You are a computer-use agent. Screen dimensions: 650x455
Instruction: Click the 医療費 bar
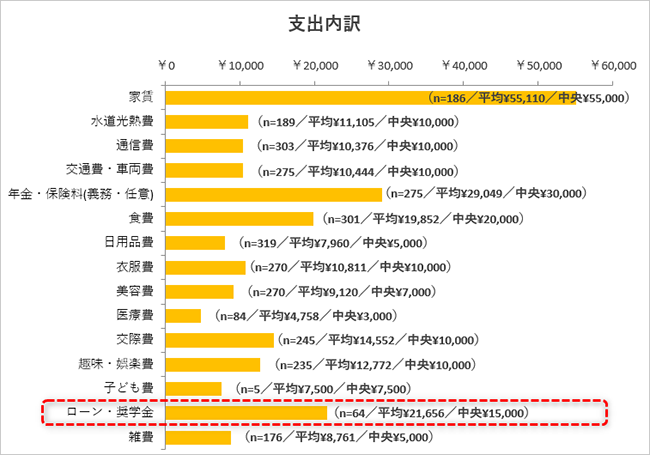pyautogui.click(x=183, y=316)
